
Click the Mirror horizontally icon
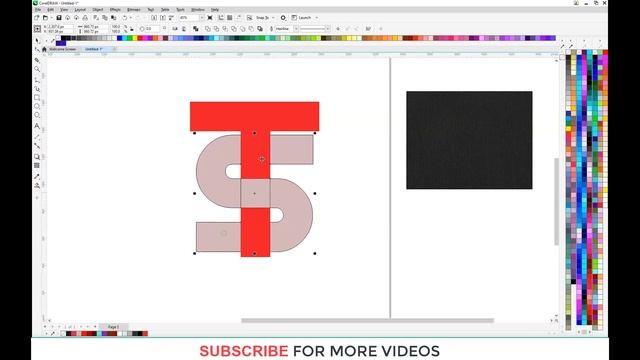point(175,29)
